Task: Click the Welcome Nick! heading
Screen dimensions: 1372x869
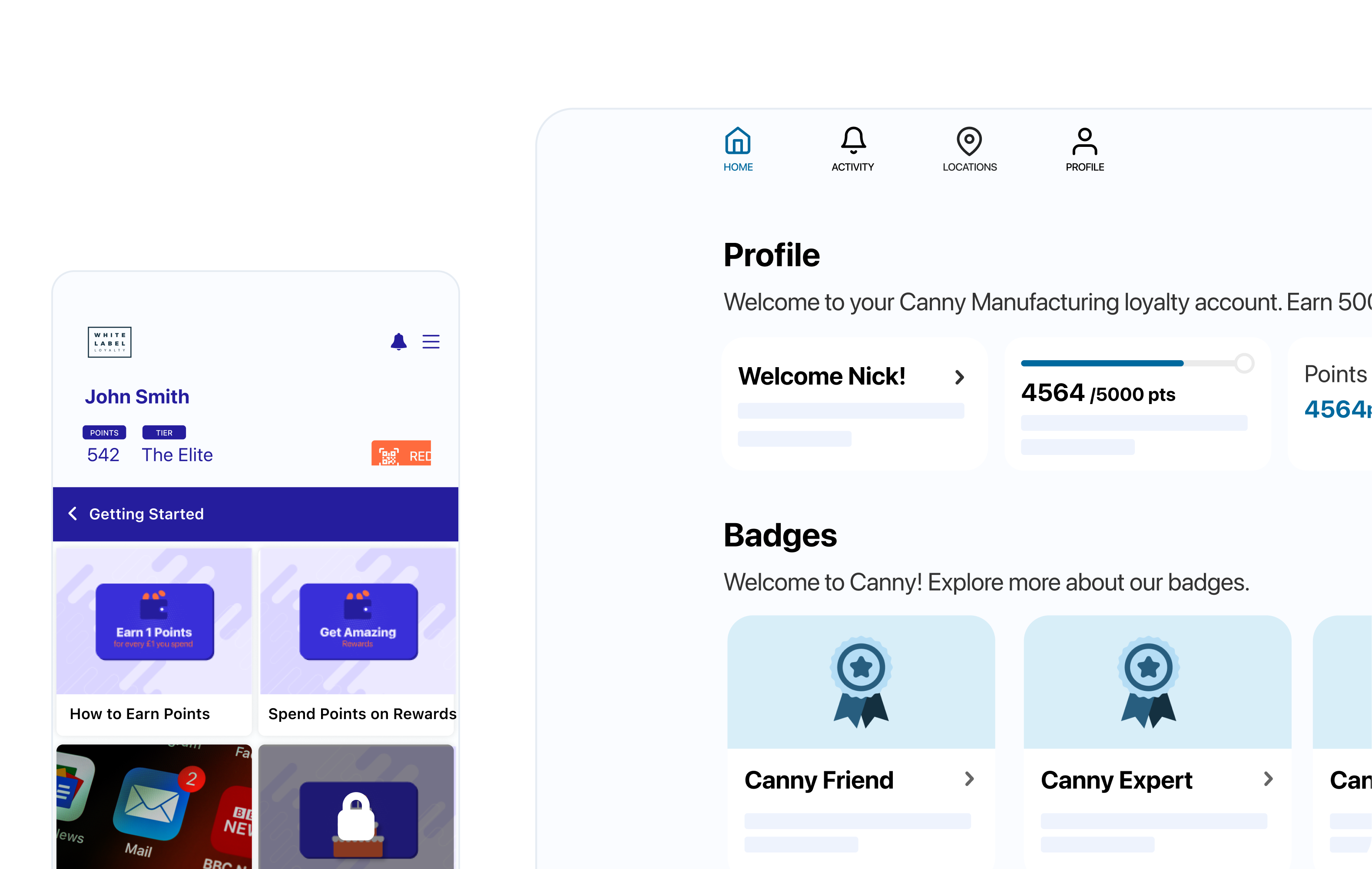Action: click(822, 376)
